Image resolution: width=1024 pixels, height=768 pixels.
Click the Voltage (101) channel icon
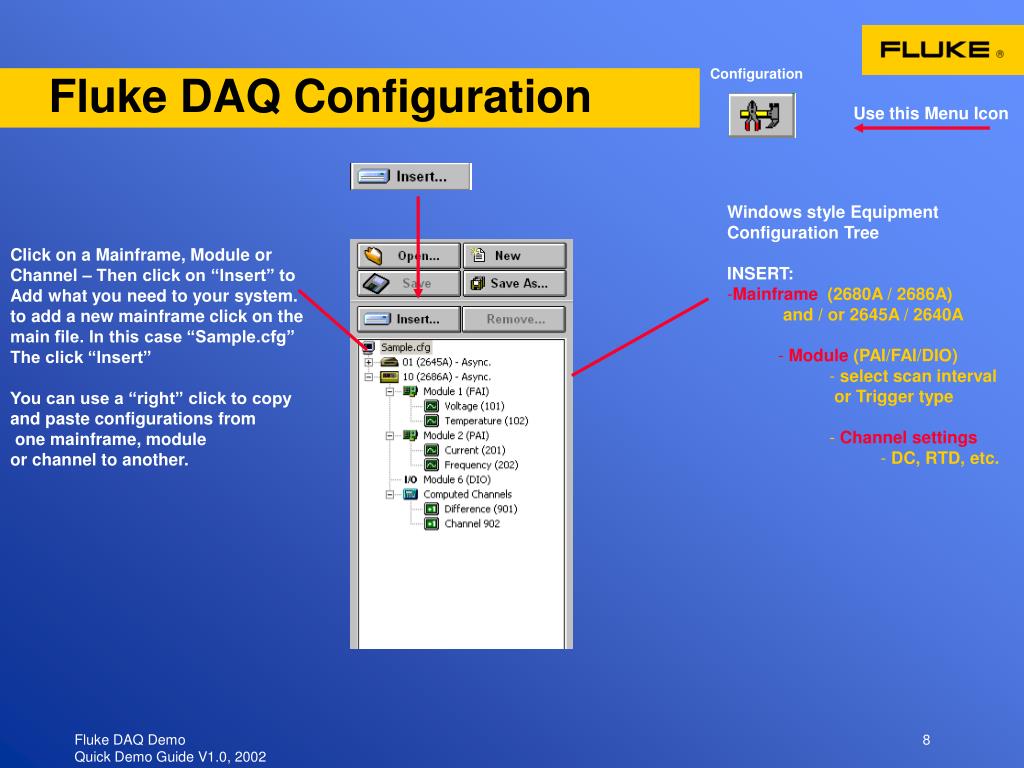click(432, 406)
